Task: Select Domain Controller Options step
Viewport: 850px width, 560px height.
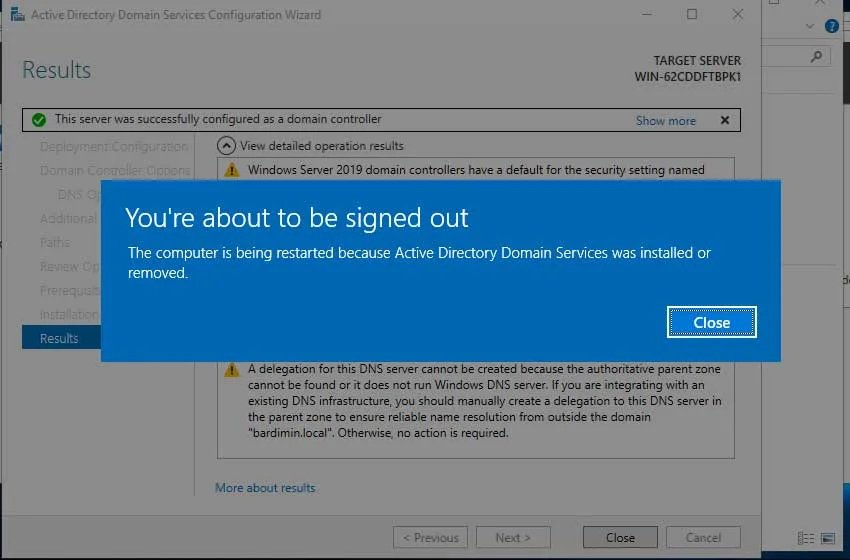Action: [x=115, y=170]
